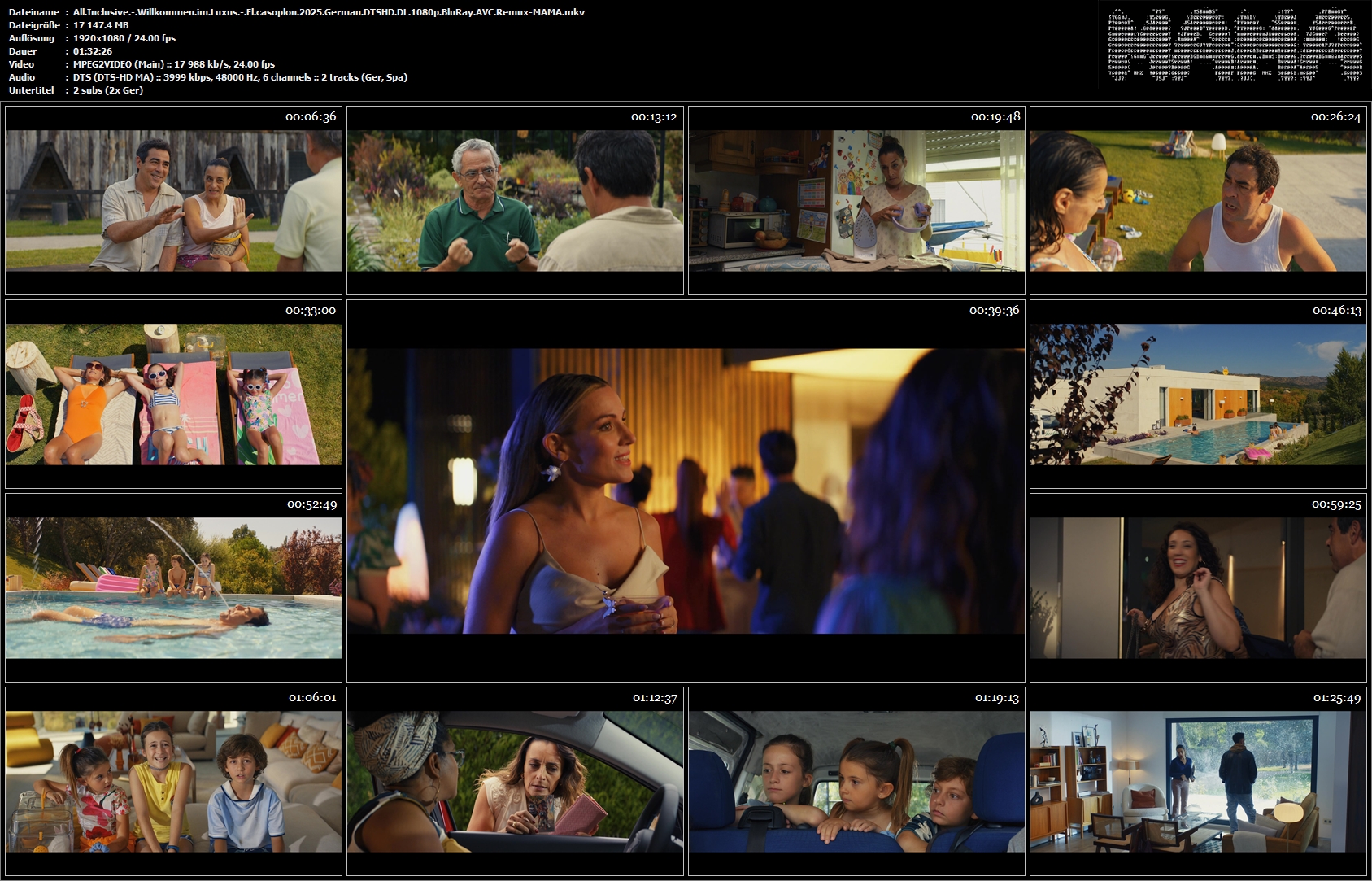Click the duration value 01:32:26
Image resolution: width=1372 pixels, height=881 pixels.
tap(93, 51)
